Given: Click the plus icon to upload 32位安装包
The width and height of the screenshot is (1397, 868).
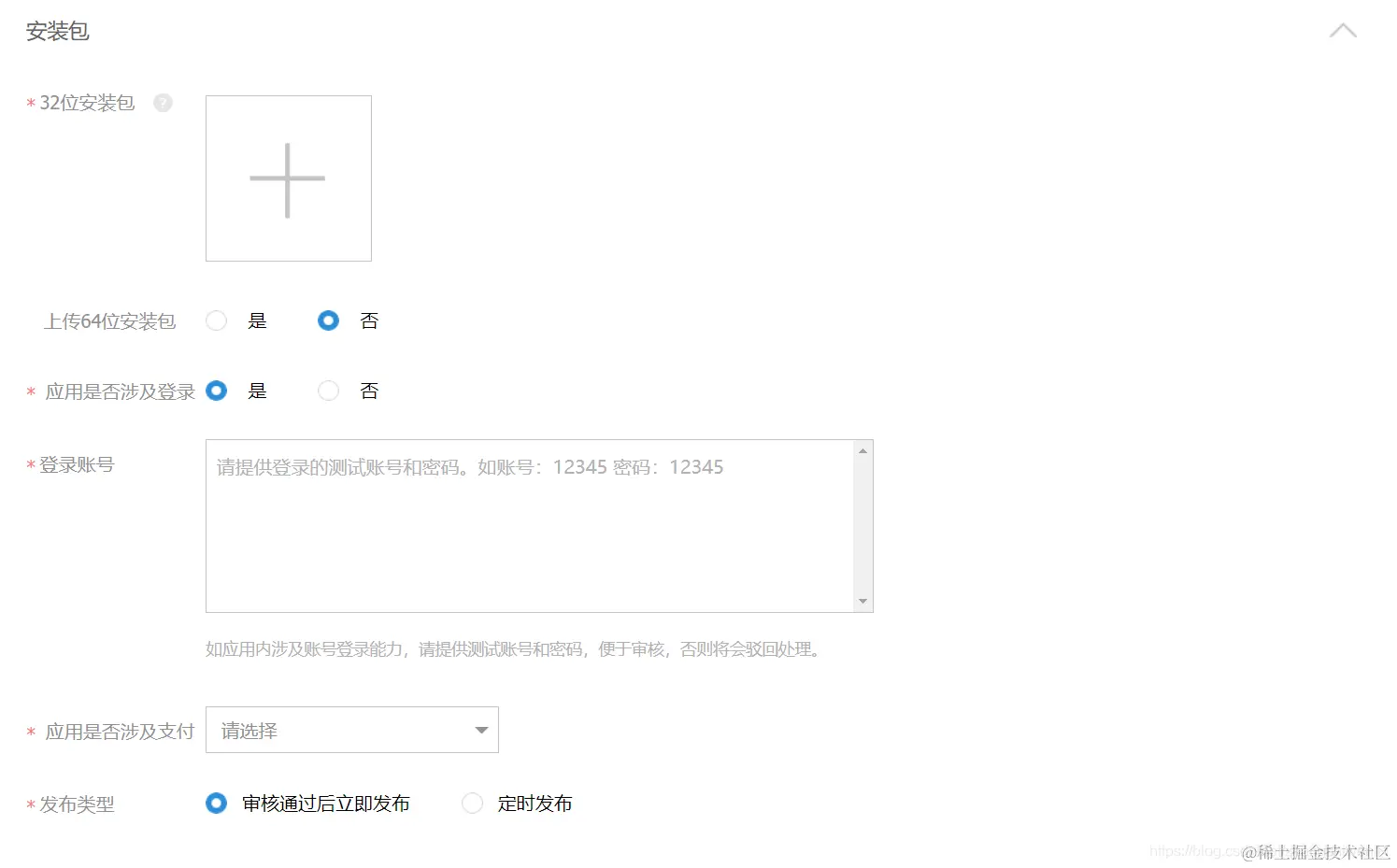Looking at the screenshot, I should point(288,178).
